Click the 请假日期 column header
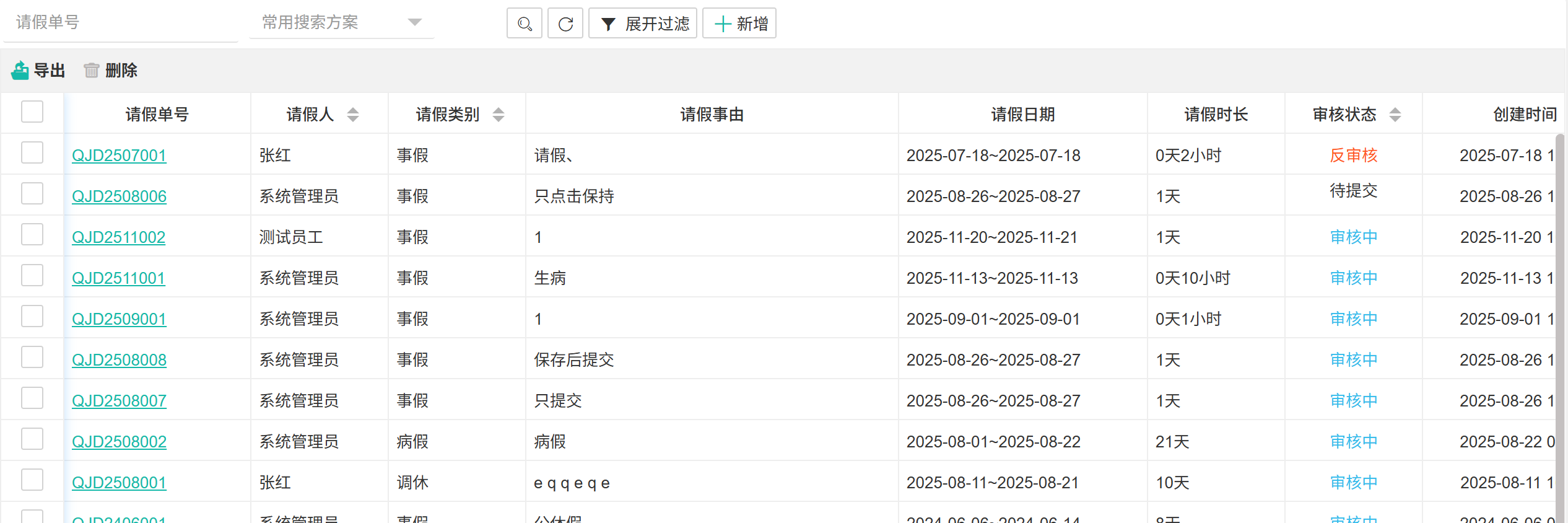This screenshot has width=1568, height=523. 1022,115
